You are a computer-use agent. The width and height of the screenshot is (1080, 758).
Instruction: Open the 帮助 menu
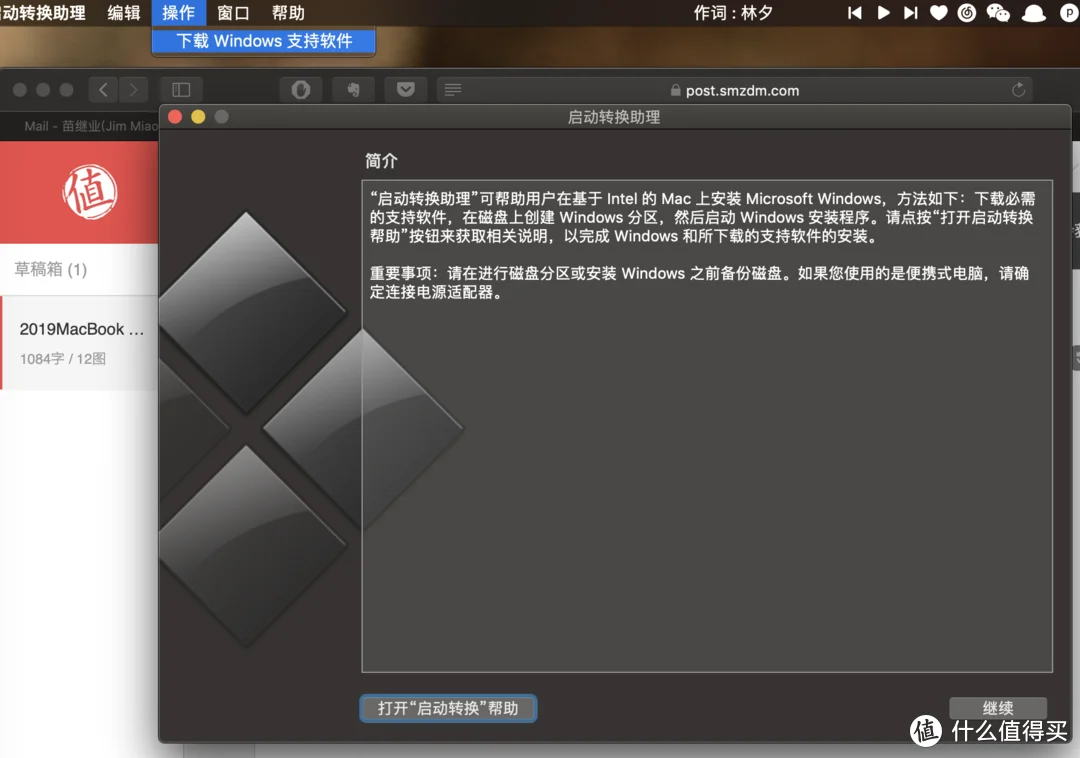coord(288,13)
